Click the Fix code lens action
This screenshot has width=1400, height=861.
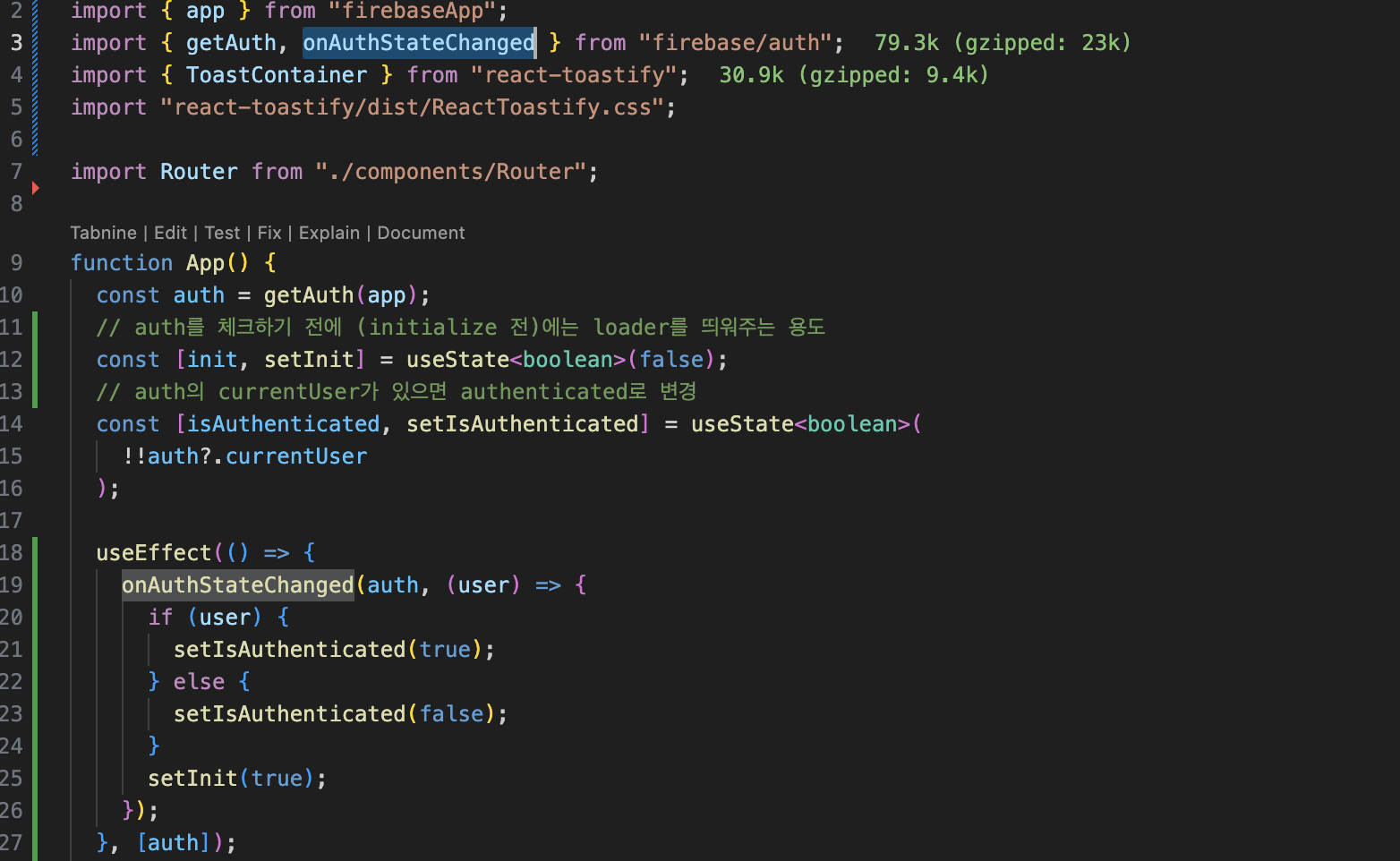coord(269,233)
